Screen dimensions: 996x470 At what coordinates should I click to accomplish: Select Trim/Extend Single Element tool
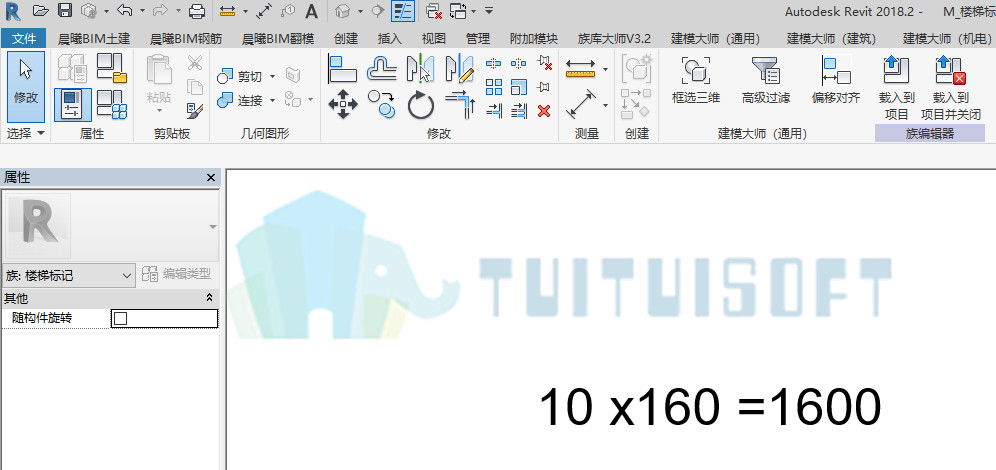(494, 111)
